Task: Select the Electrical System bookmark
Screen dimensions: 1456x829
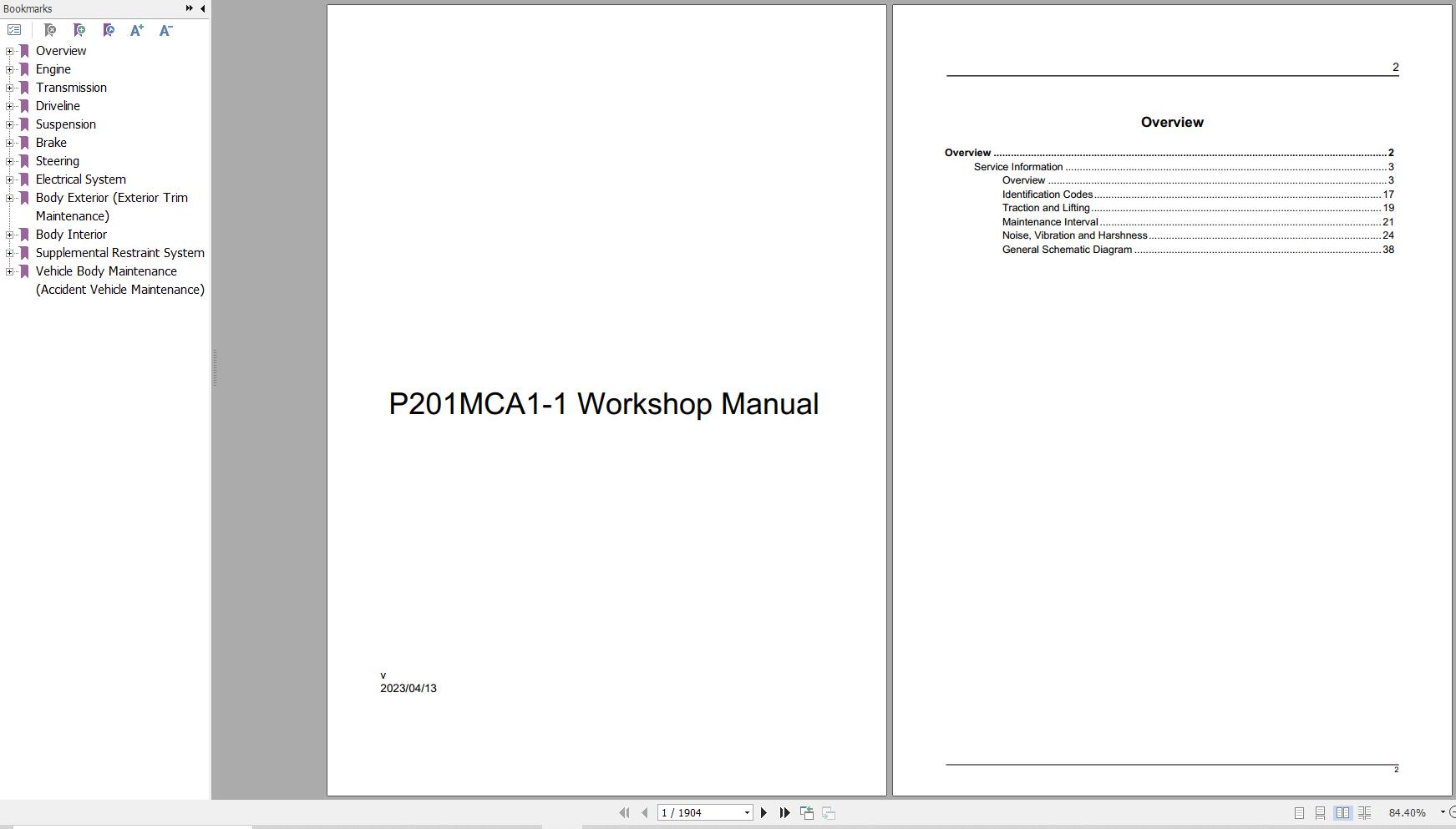Action: pyautogui.click(x=80, y=179)
